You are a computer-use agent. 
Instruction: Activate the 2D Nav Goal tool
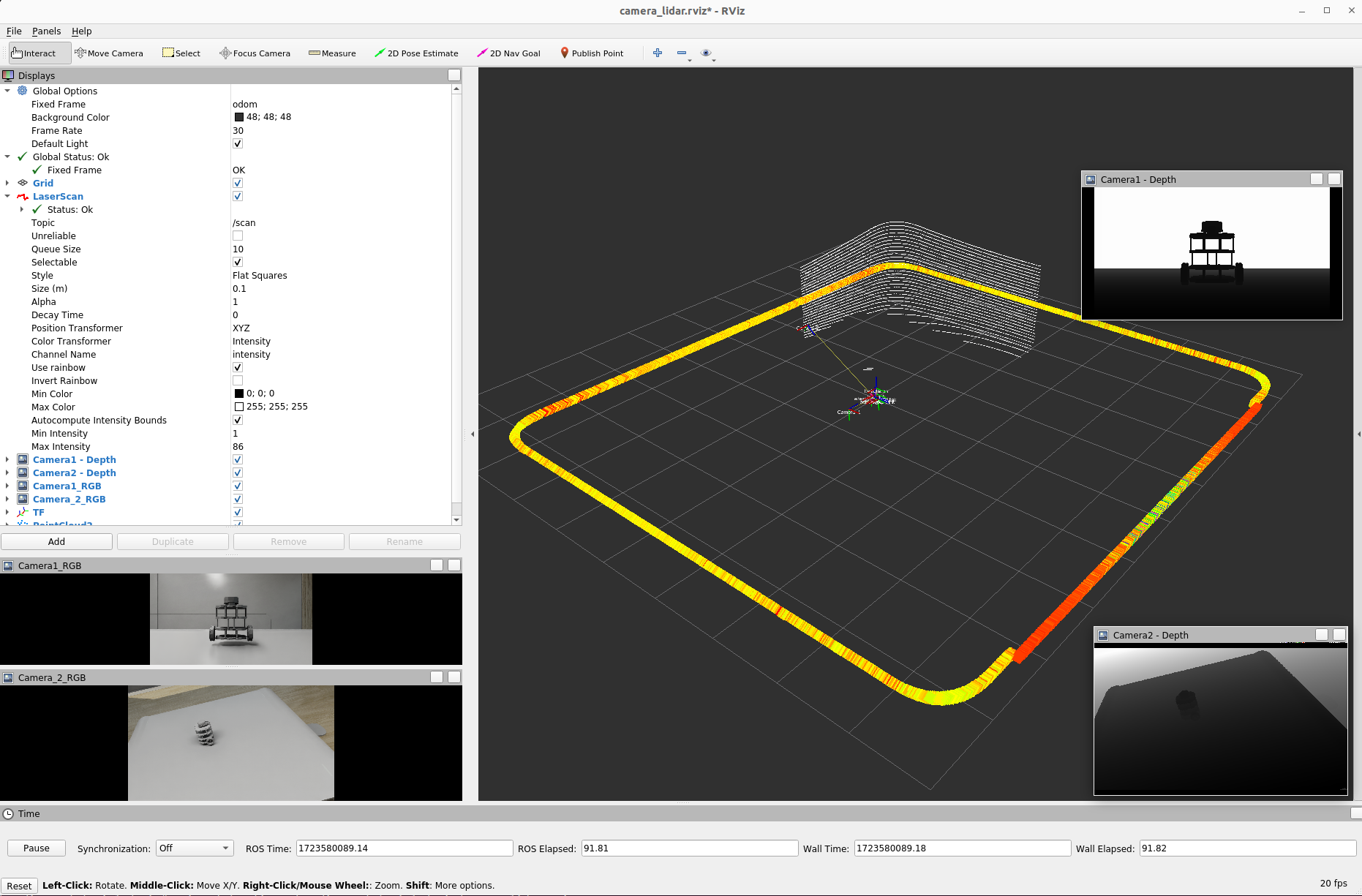tap(508, 53)
